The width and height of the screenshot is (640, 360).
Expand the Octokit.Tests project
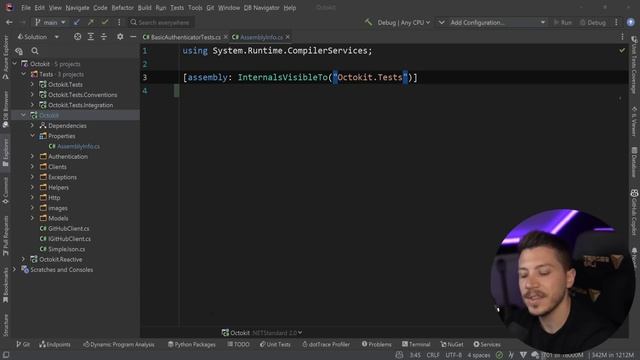tap(32, 84)
